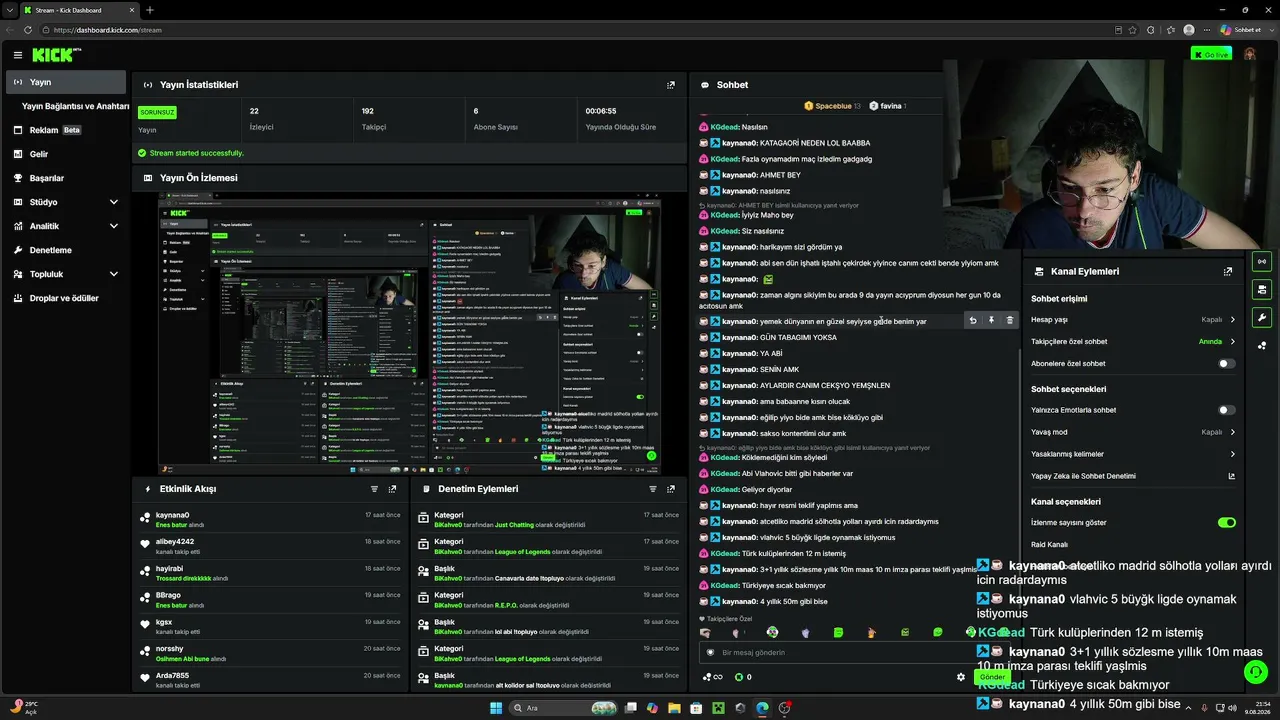Viewport: 1280px width, 720px height.
Task: Click the green Go live button
Action: (x=1211, y=54)
